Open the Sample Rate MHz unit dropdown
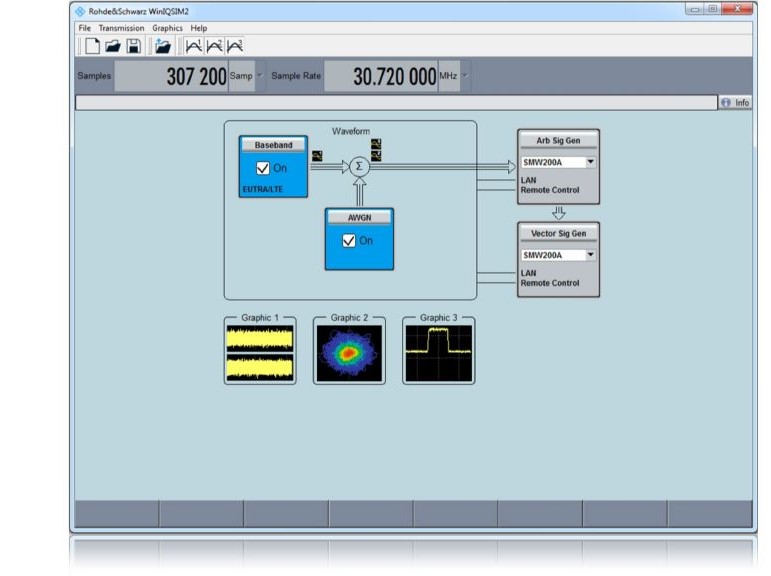771x576 pixels. point(465,76)
